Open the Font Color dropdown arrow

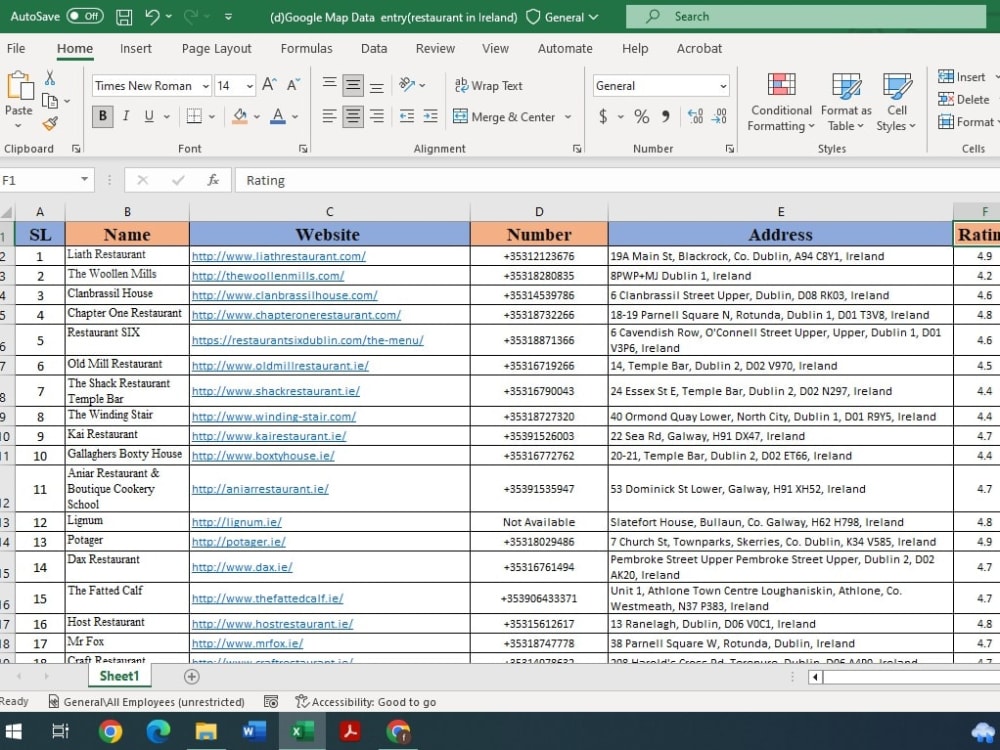click(295, 117)
